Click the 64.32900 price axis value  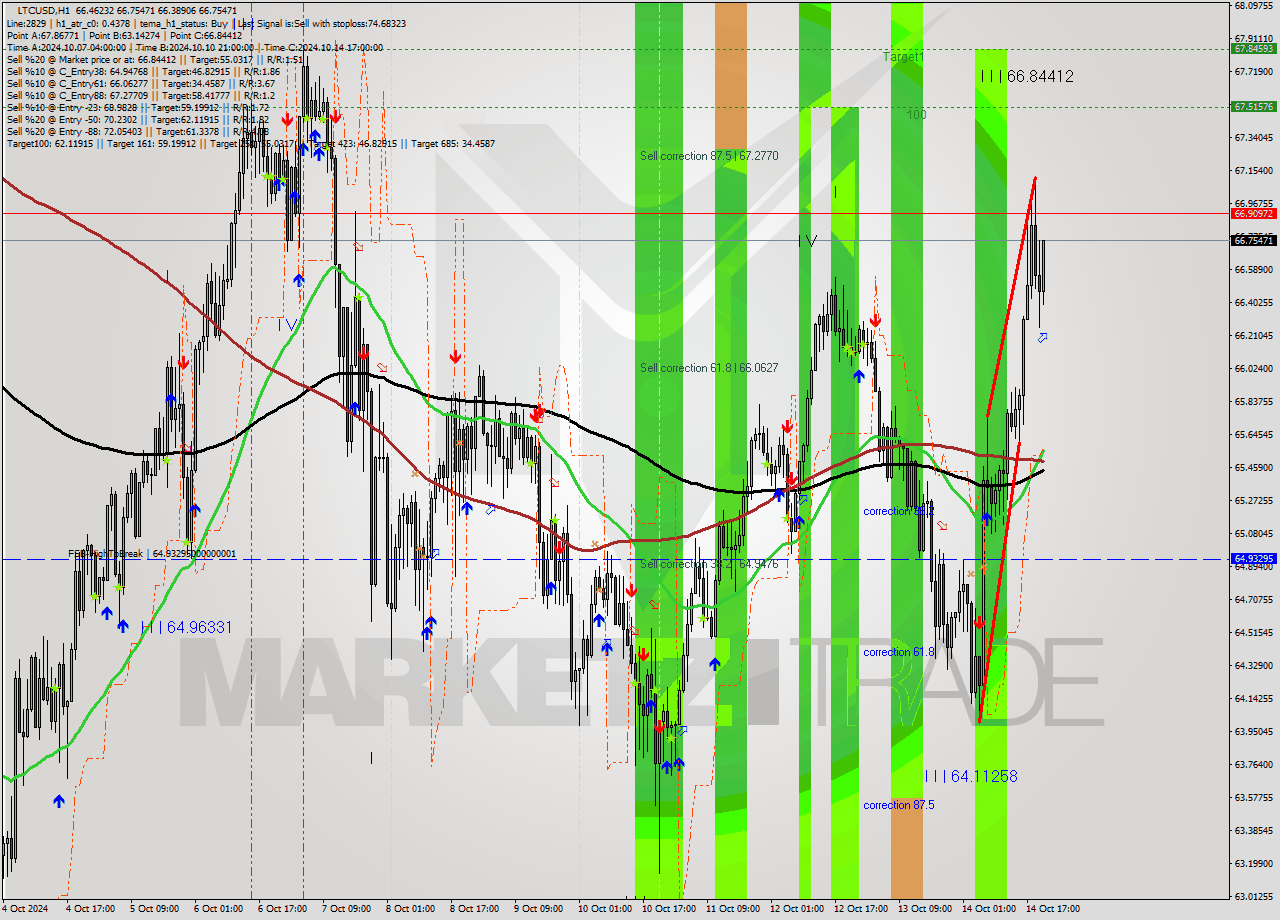pyautogui.click(x=1253, y=665)
